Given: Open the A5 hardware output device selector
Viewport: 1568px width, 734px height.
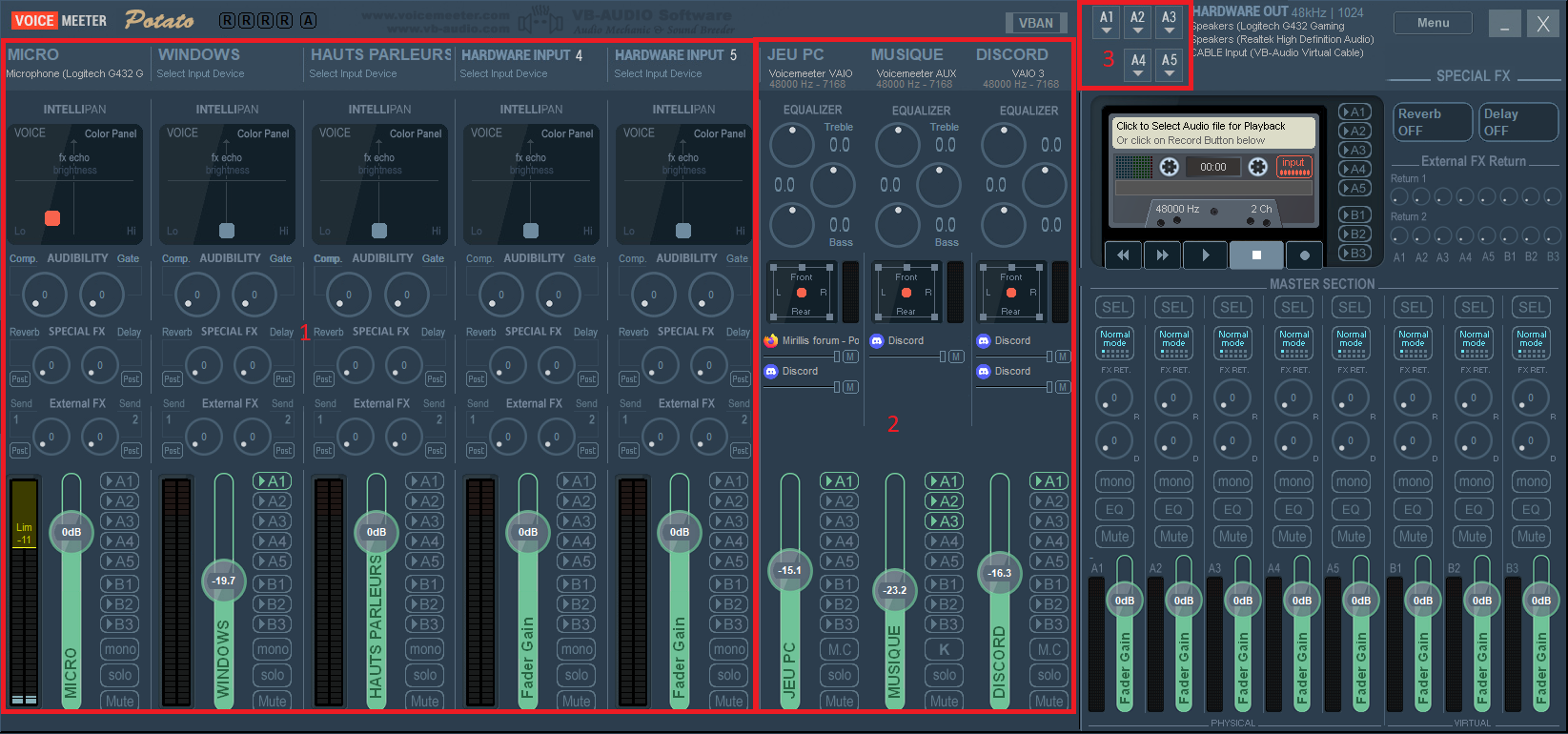Looking at the screenshot, I should coord(1170,65).
